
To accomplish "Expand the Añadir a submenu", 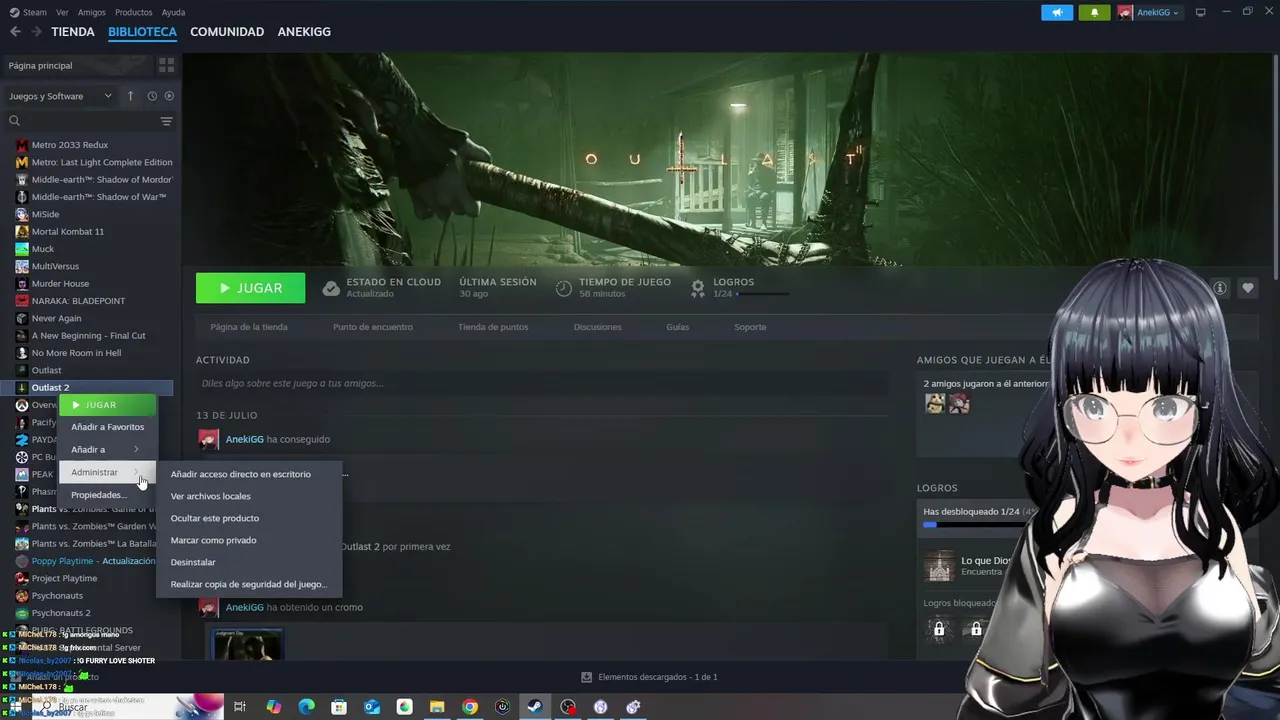I will tap(107, 449).
